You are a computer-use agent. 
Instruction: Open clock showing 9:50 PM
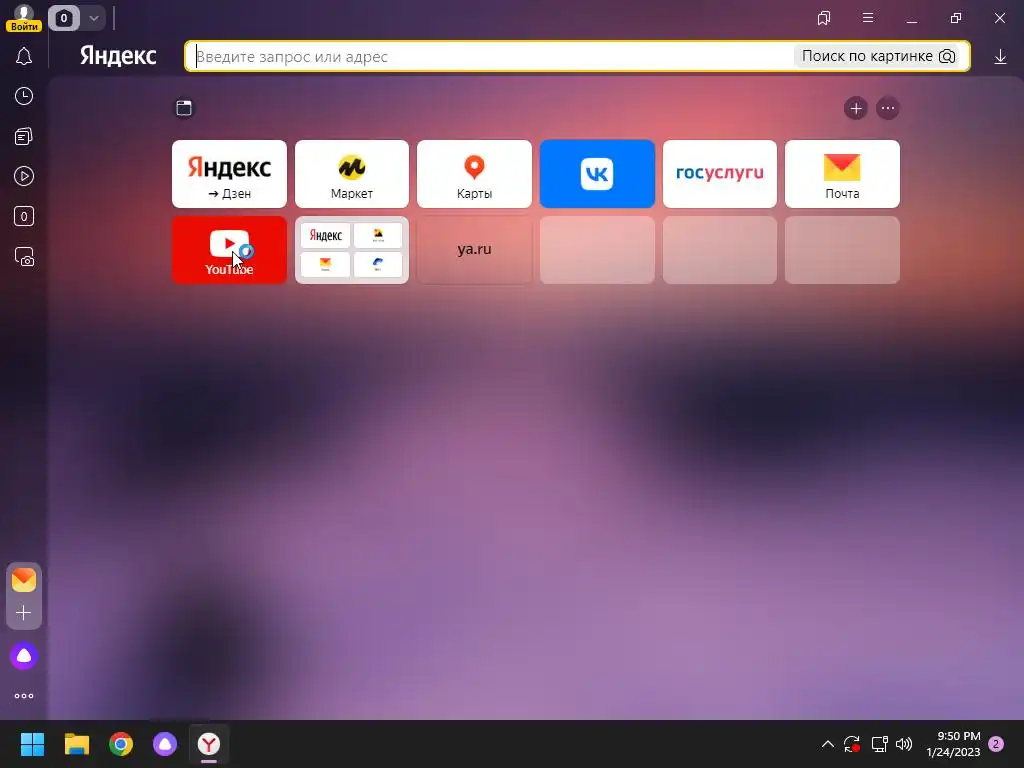click(x=953, y=744)
